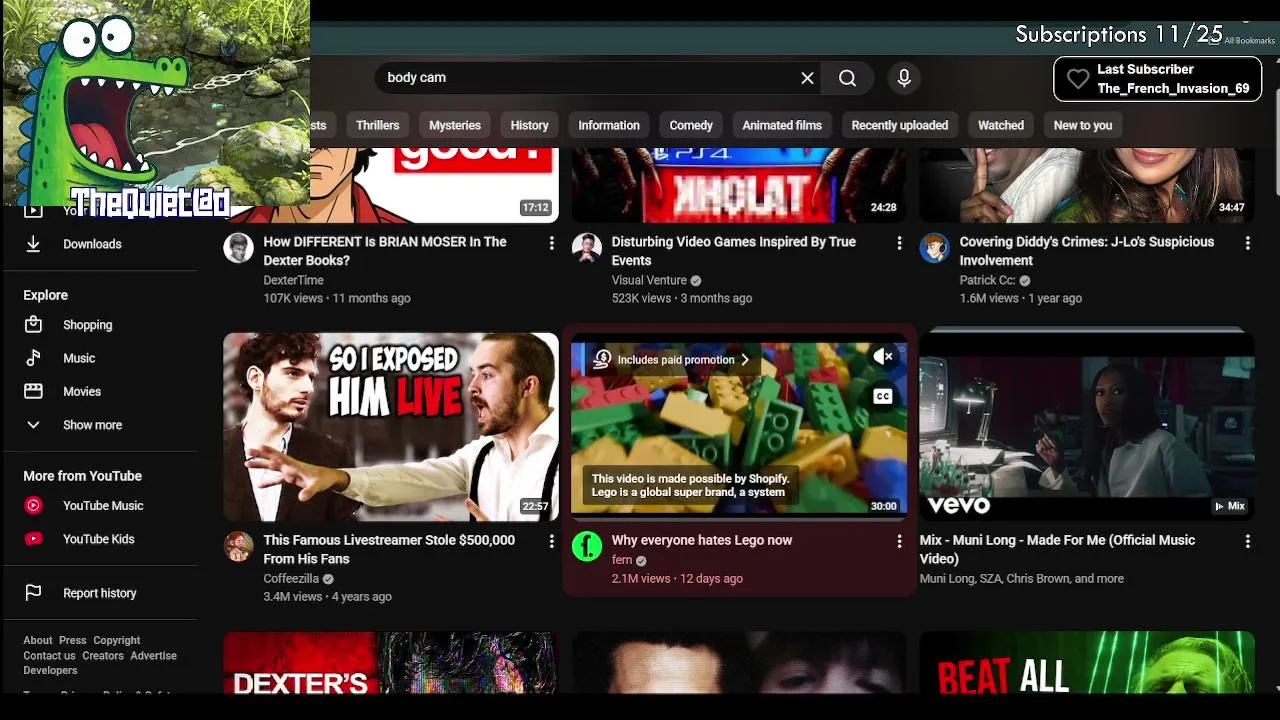The image size is (1280, 720).
Task: Open the Downloads sidebar icon
Action: click(33, 244)
